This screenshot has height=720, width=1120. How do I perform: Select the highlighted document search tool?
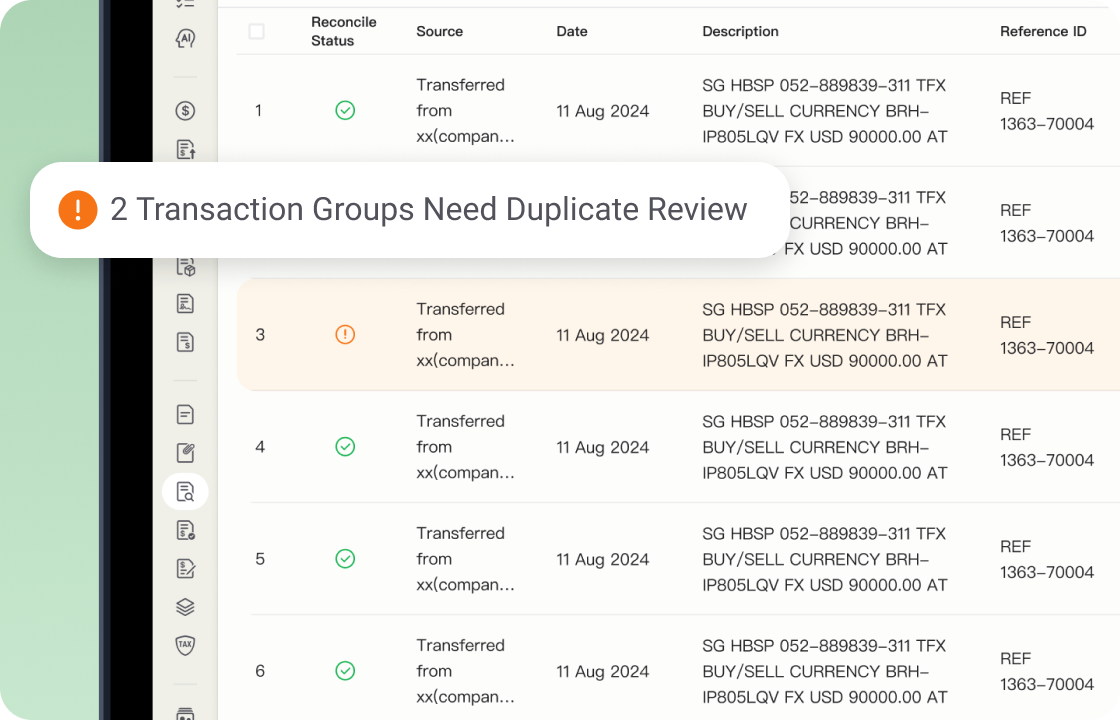185,491
